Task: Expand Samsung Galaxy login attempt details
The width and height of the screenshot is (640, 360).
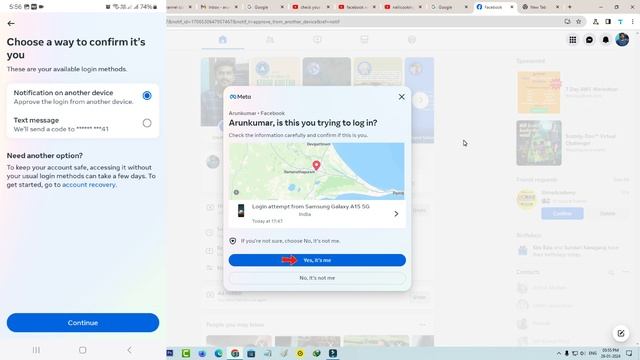Action: pyautogui.click(x=396, y=214)
